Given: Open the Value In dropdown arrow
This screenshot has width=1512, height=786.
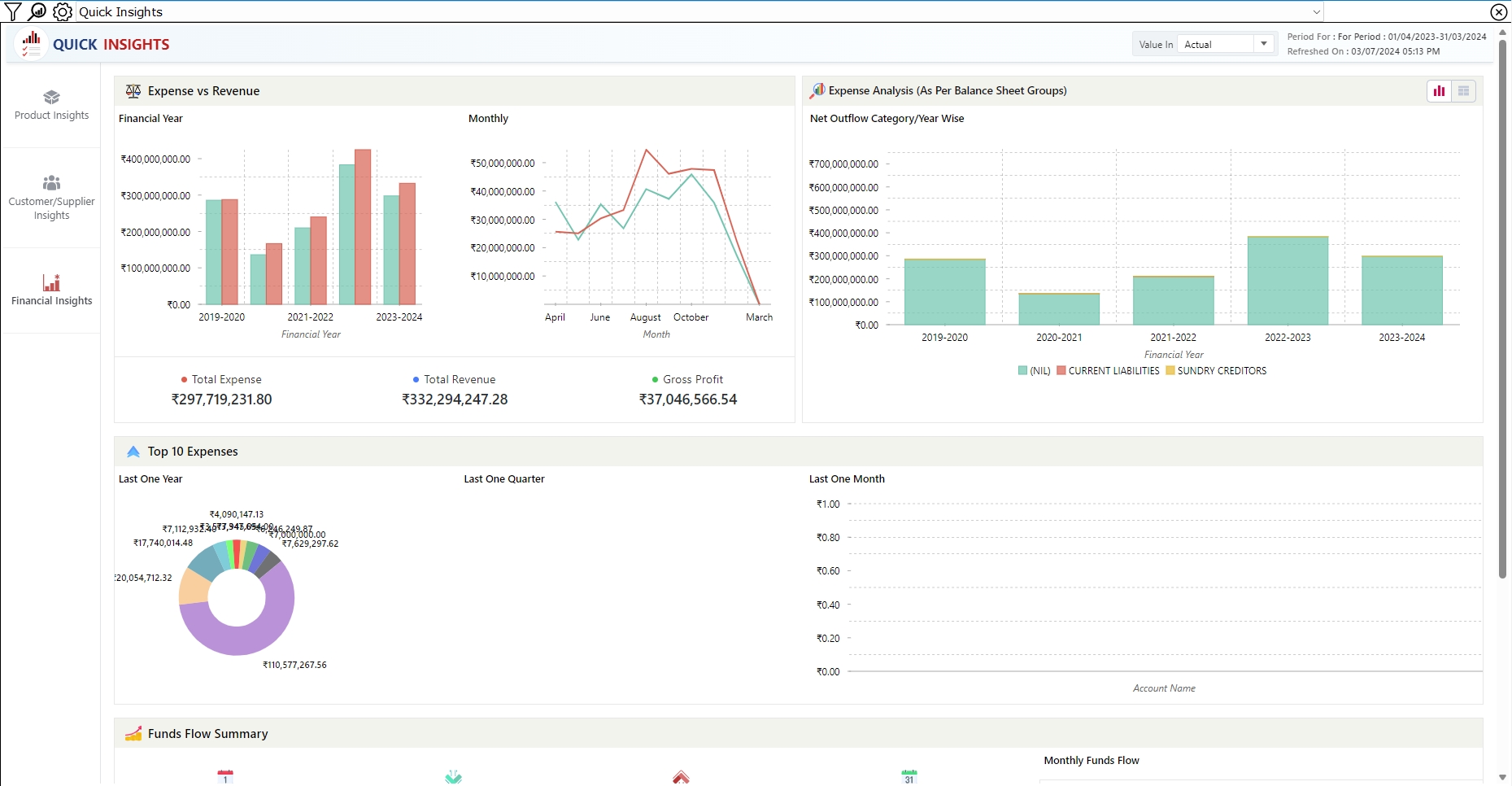Looking at the screenshot, I should pos(1264,44).
